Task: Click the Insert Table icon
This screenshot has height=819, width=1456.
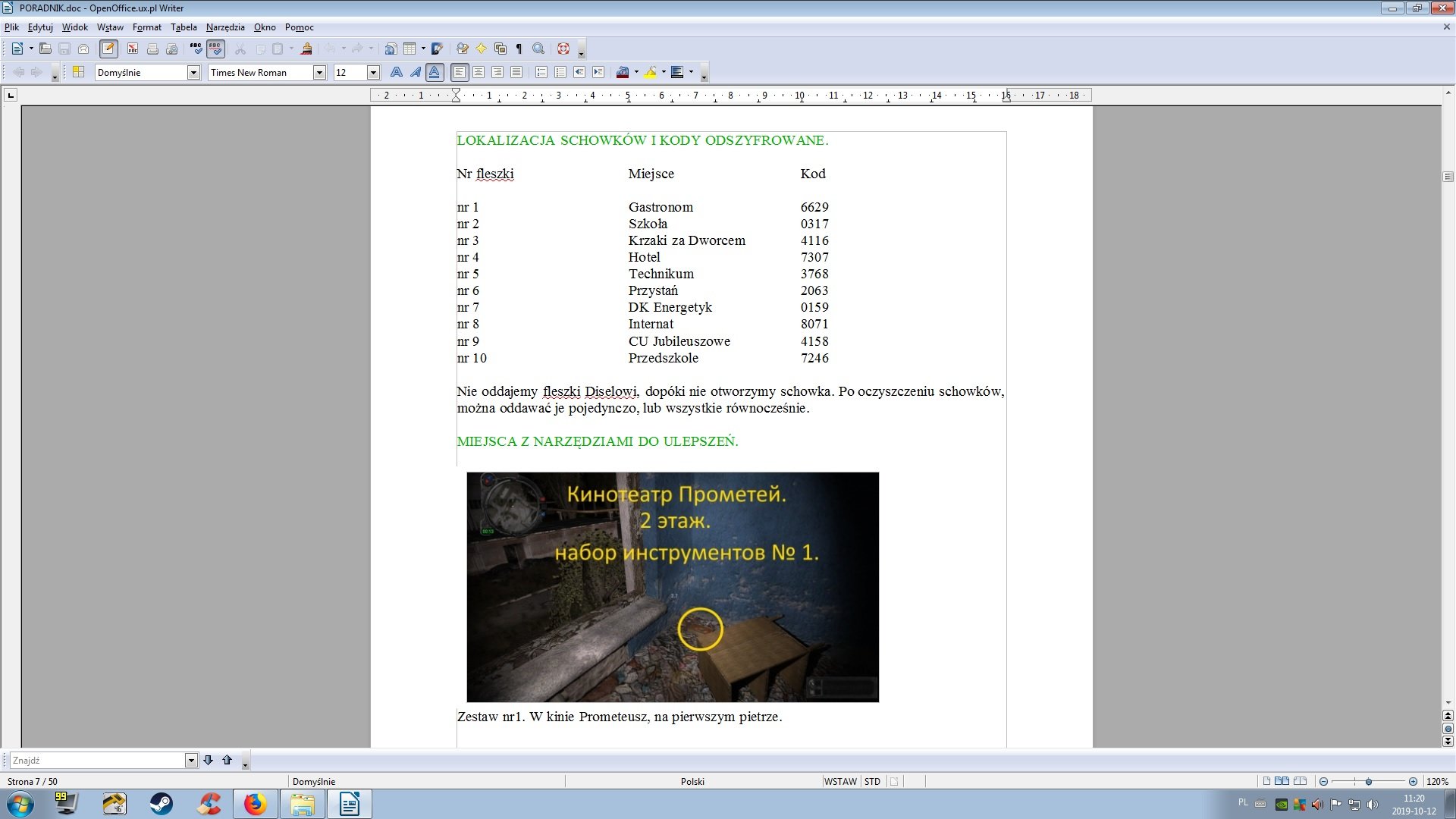Action: click(409, 49)
